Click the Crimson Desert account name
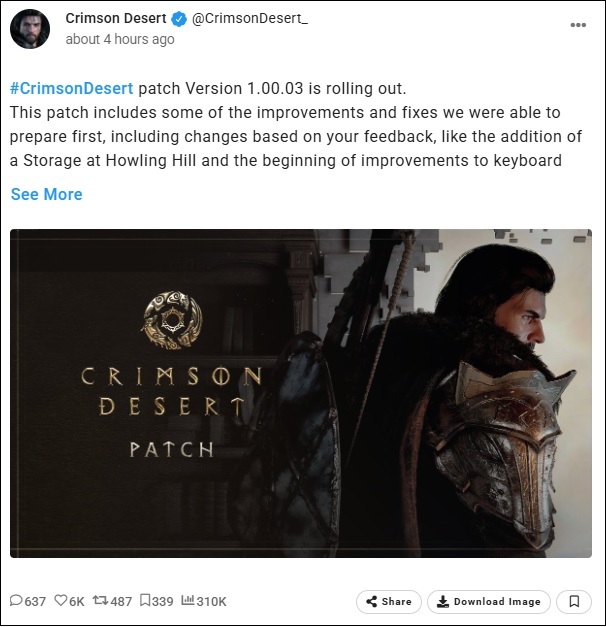This screenshot has height=627, width=606. (x=116, y=18)
